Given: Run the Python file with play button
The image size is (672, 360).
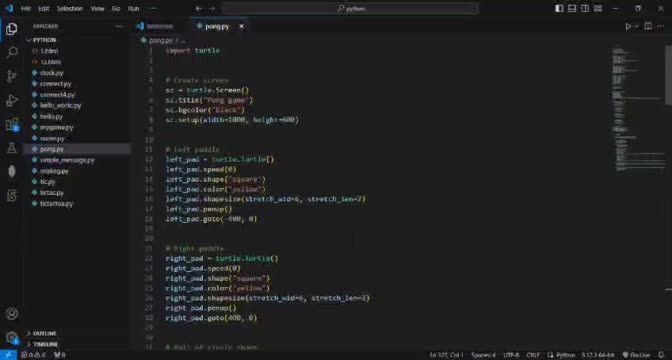Looking at the screenshot, I should pos(628,27).
